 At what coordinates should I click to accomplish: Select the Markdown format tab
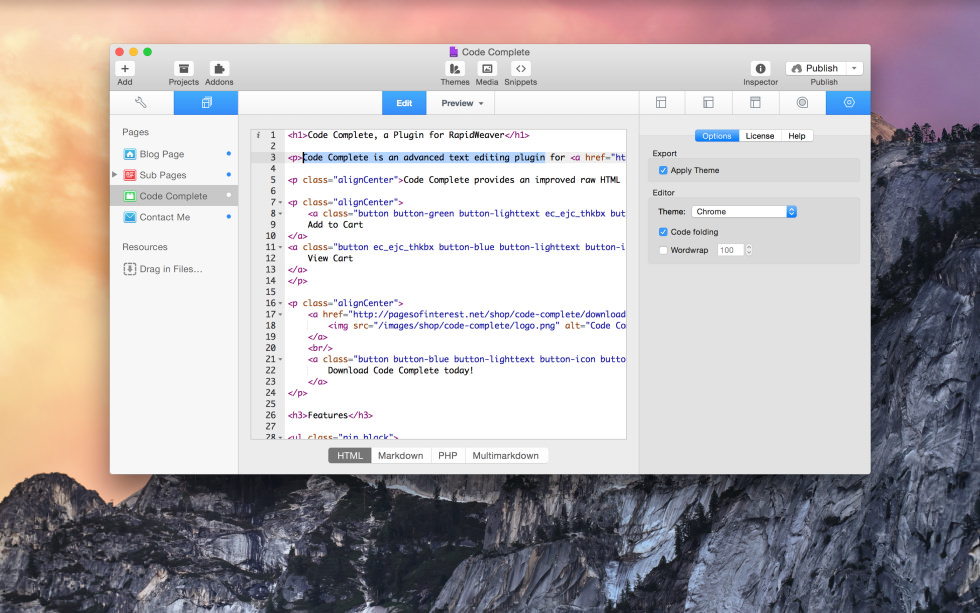[401, 456]
